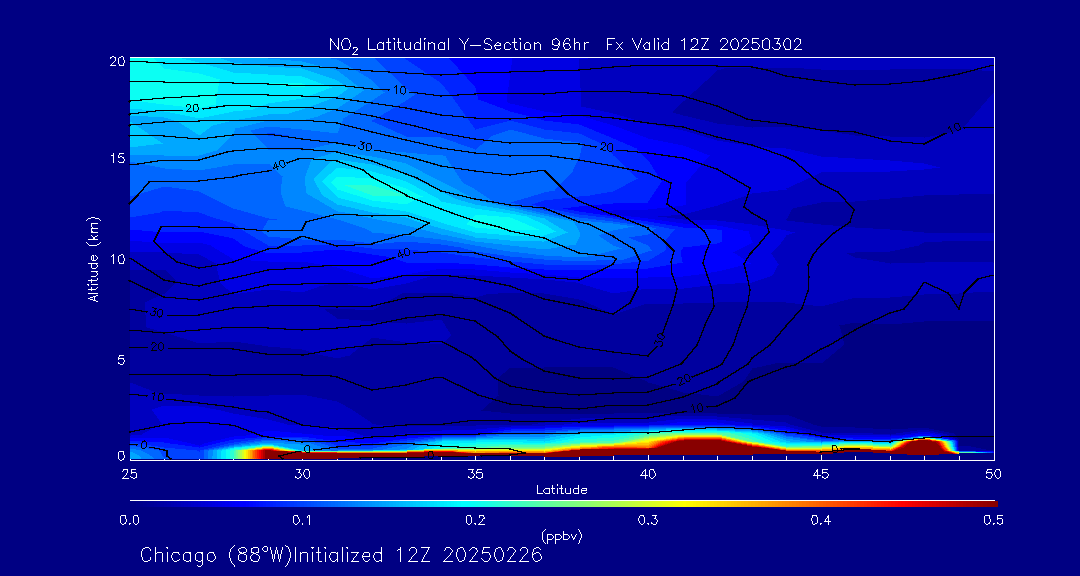This screenshot has height=576, width=1080.
Task: Click the latitude axis tick label "40"
Action: [x=648, y=474]
